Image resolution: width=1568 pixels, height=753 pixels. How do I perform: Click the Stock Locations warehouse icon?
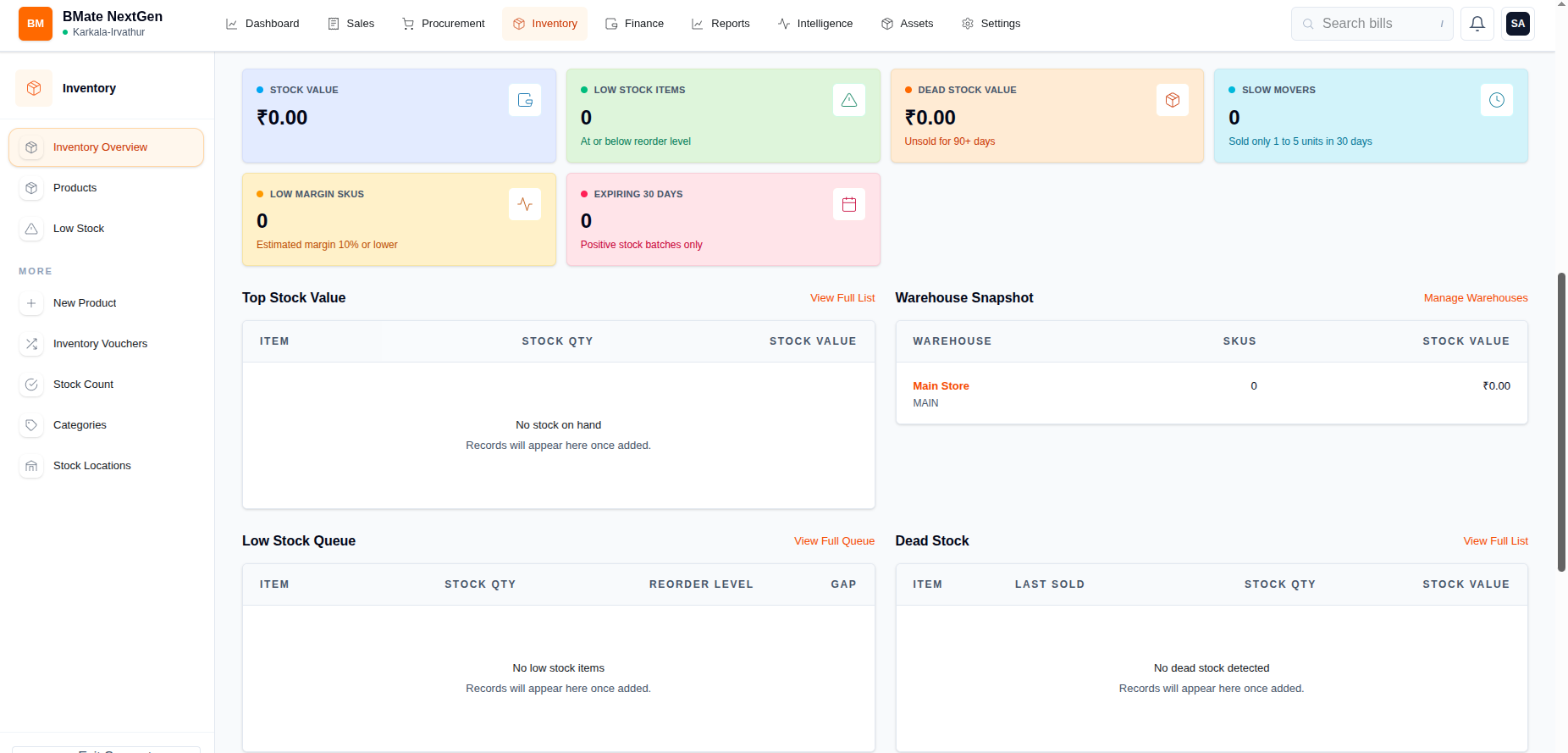point(31,466)
